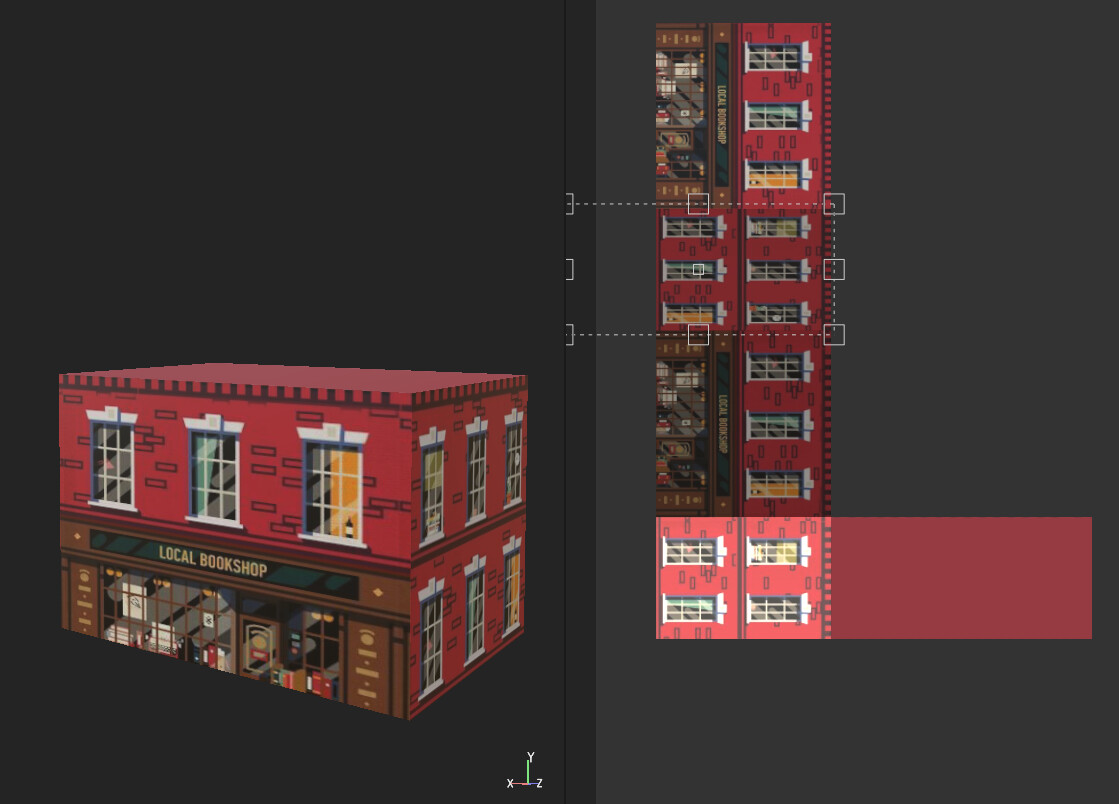Select the bottom-right slice handle
This screenshot has width=1119, height=804.
[836, 333]
